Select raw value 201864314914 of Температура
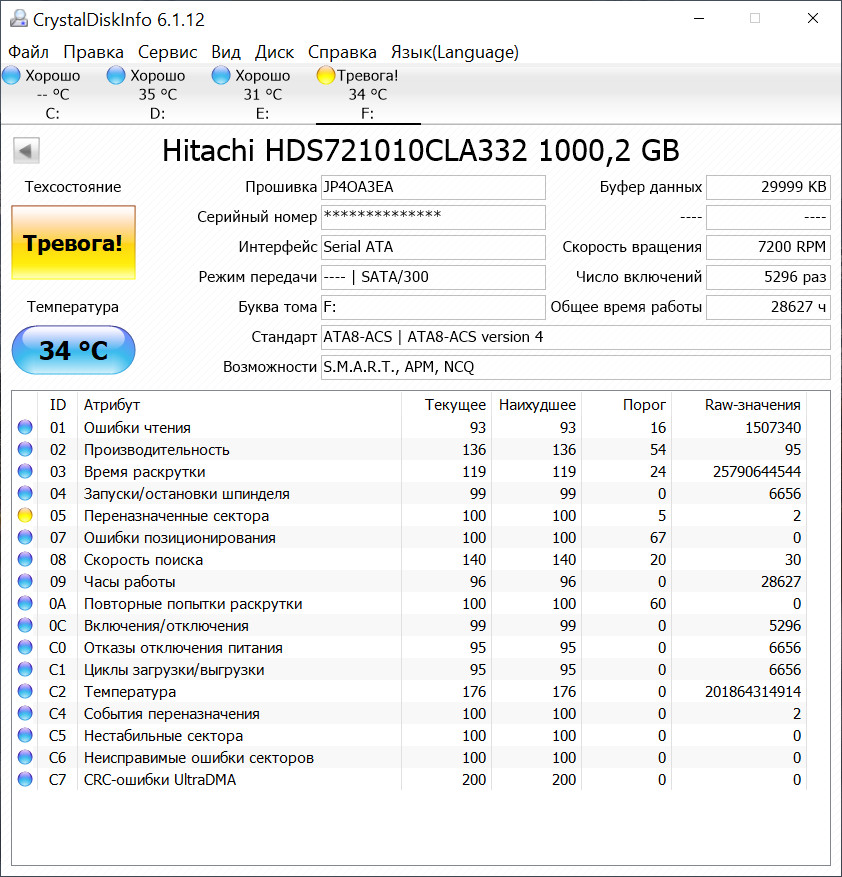 coord(752,691)
